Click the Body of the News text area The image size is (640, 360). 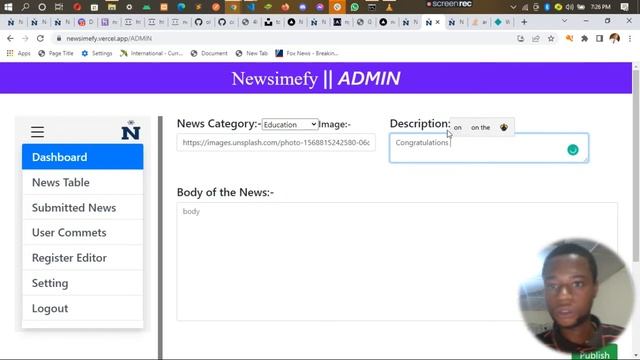pyautogui.click(x=397, y=261)
